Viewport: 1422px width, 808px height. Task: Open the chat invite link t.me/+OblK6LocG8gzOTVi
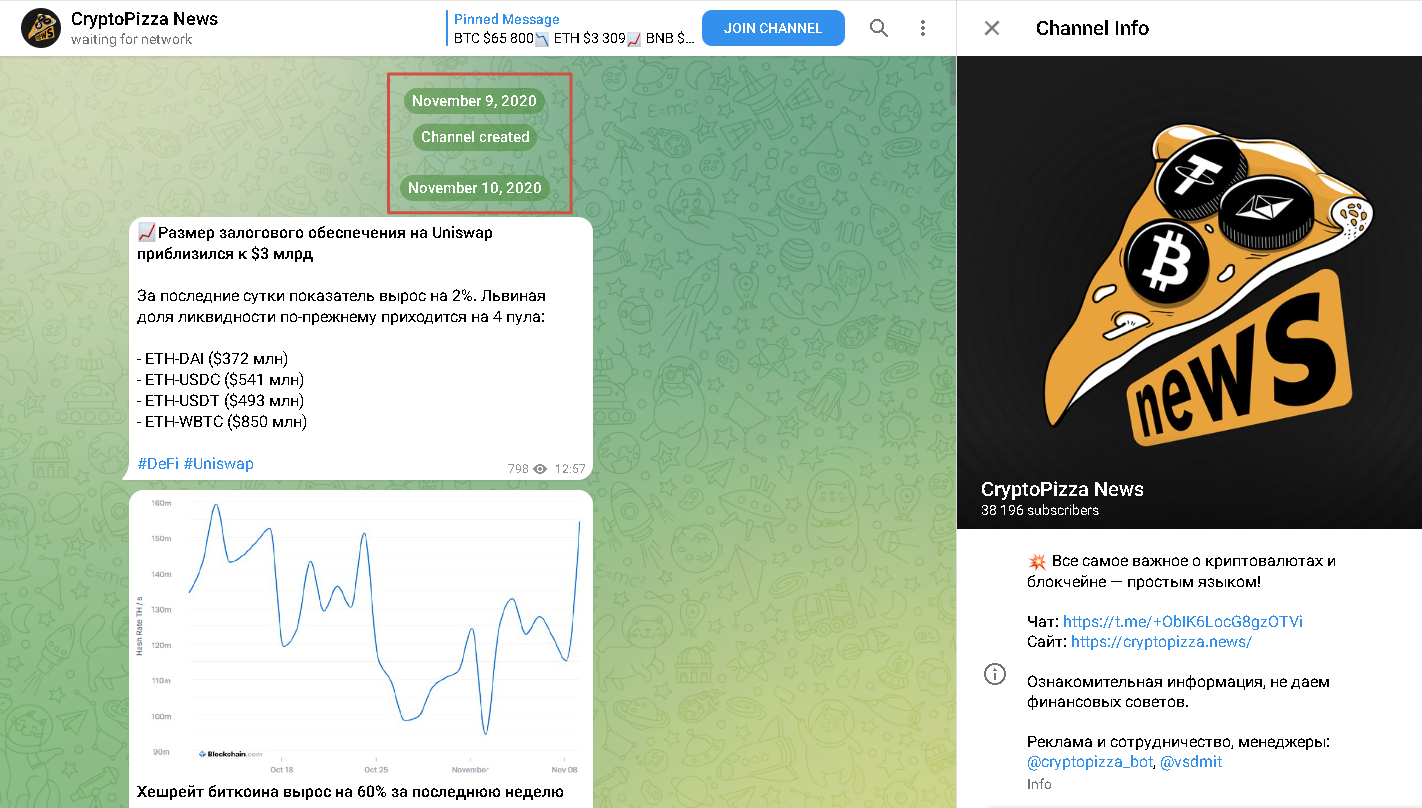tap(1183, 621)
